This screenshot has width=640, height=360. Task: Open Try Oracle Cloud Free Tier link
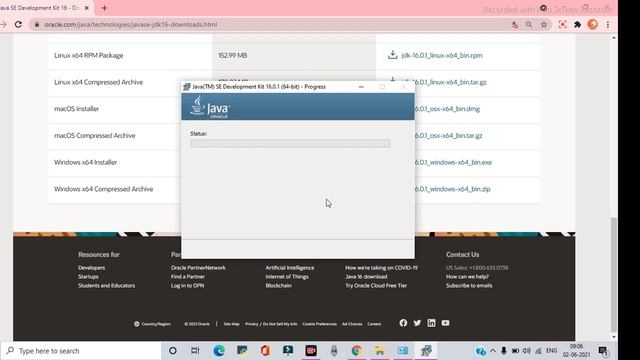point(376,286)
